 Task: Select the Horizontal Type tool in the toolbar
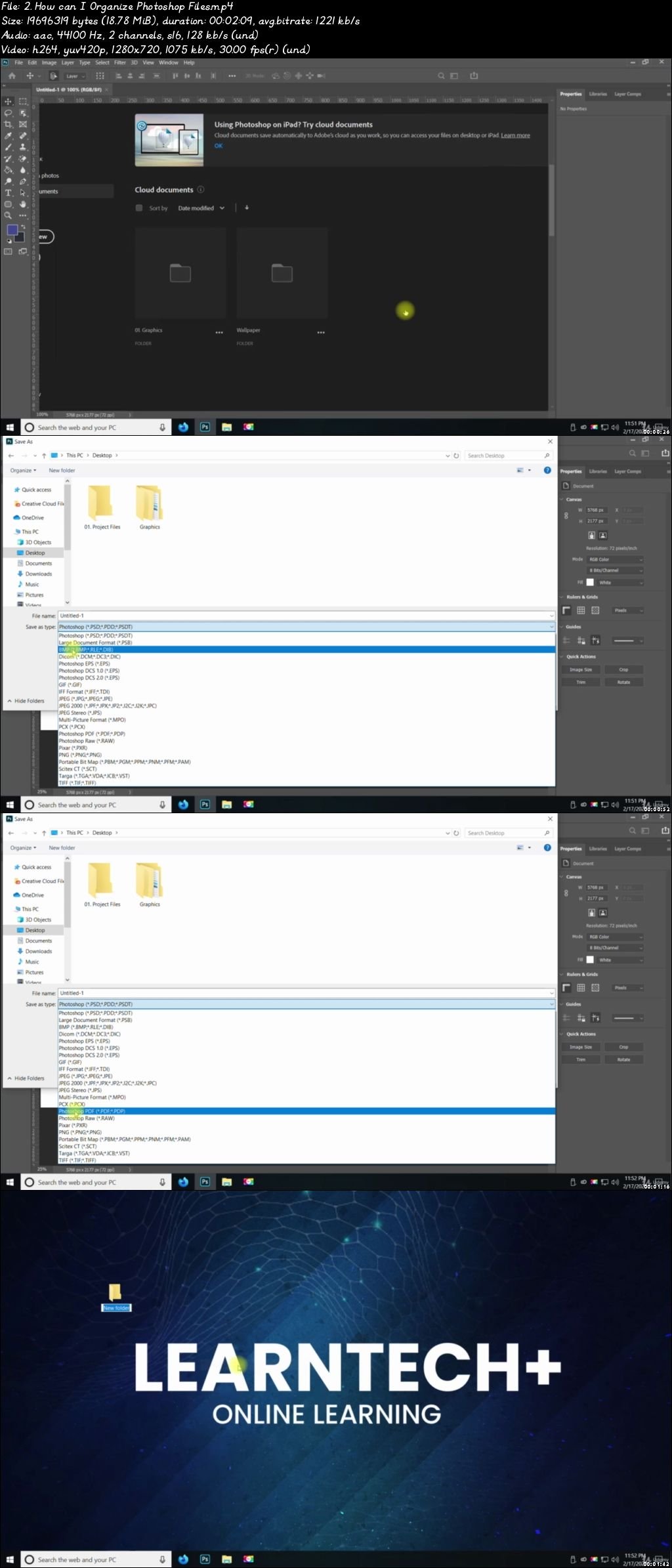coord(9,193)
